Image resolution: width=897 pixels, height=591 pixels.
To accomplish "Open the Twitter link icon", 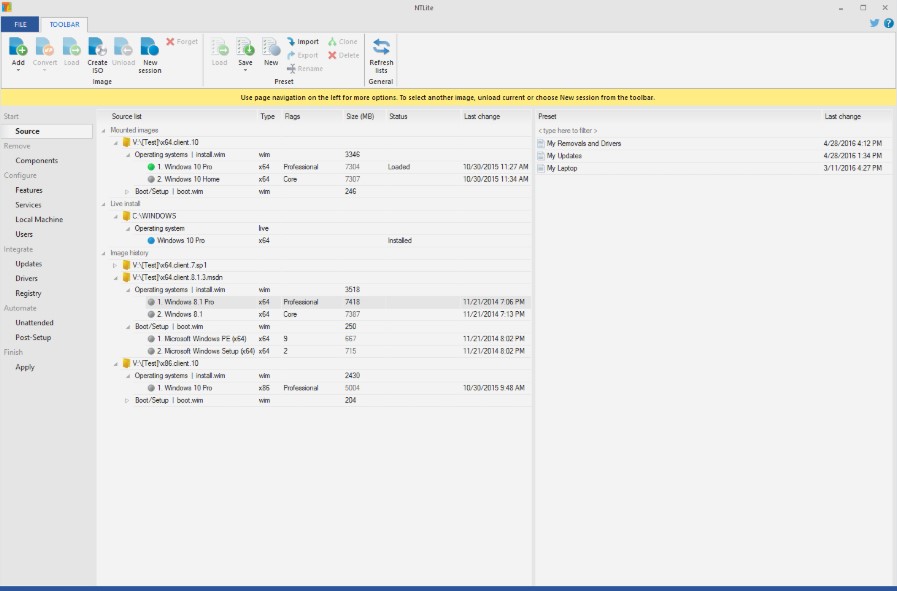I will coord(874,23).
